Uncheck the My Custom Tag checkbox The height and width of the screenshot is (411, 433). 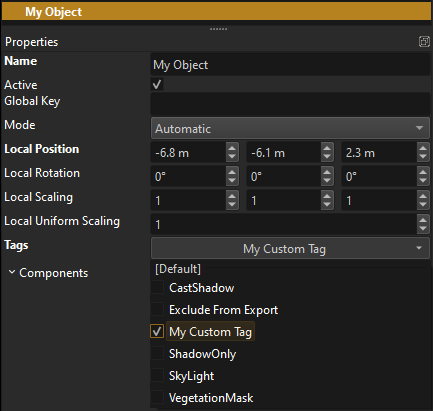157,331
